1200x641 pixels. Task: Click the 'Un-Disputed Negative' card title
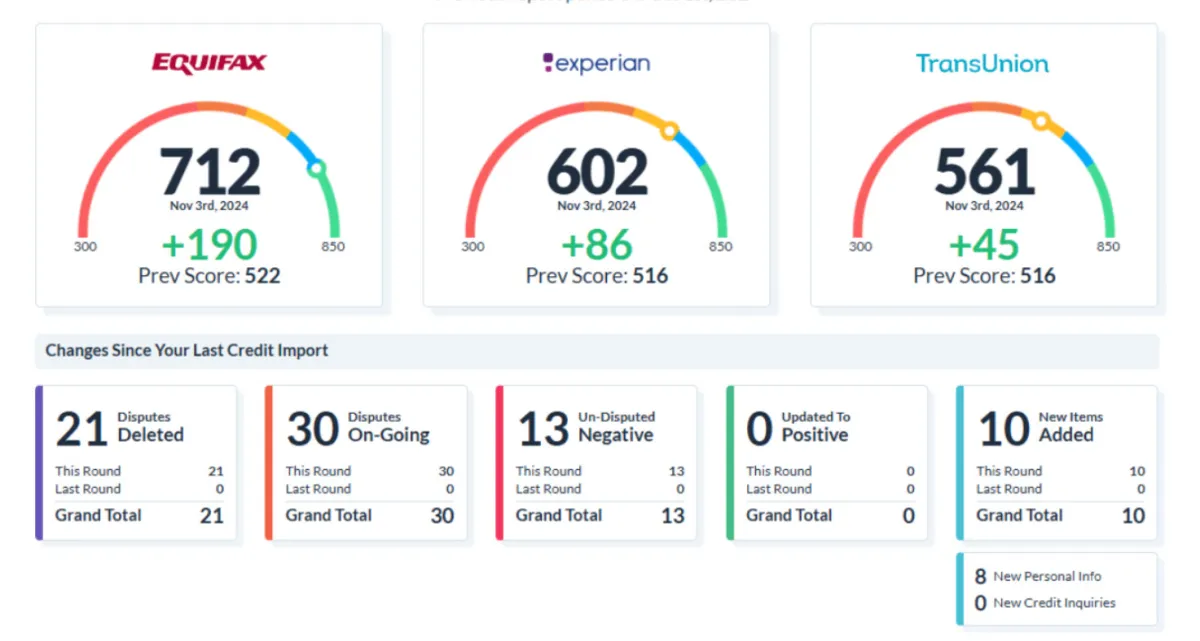pyautogui.click(x=616, y=427)
